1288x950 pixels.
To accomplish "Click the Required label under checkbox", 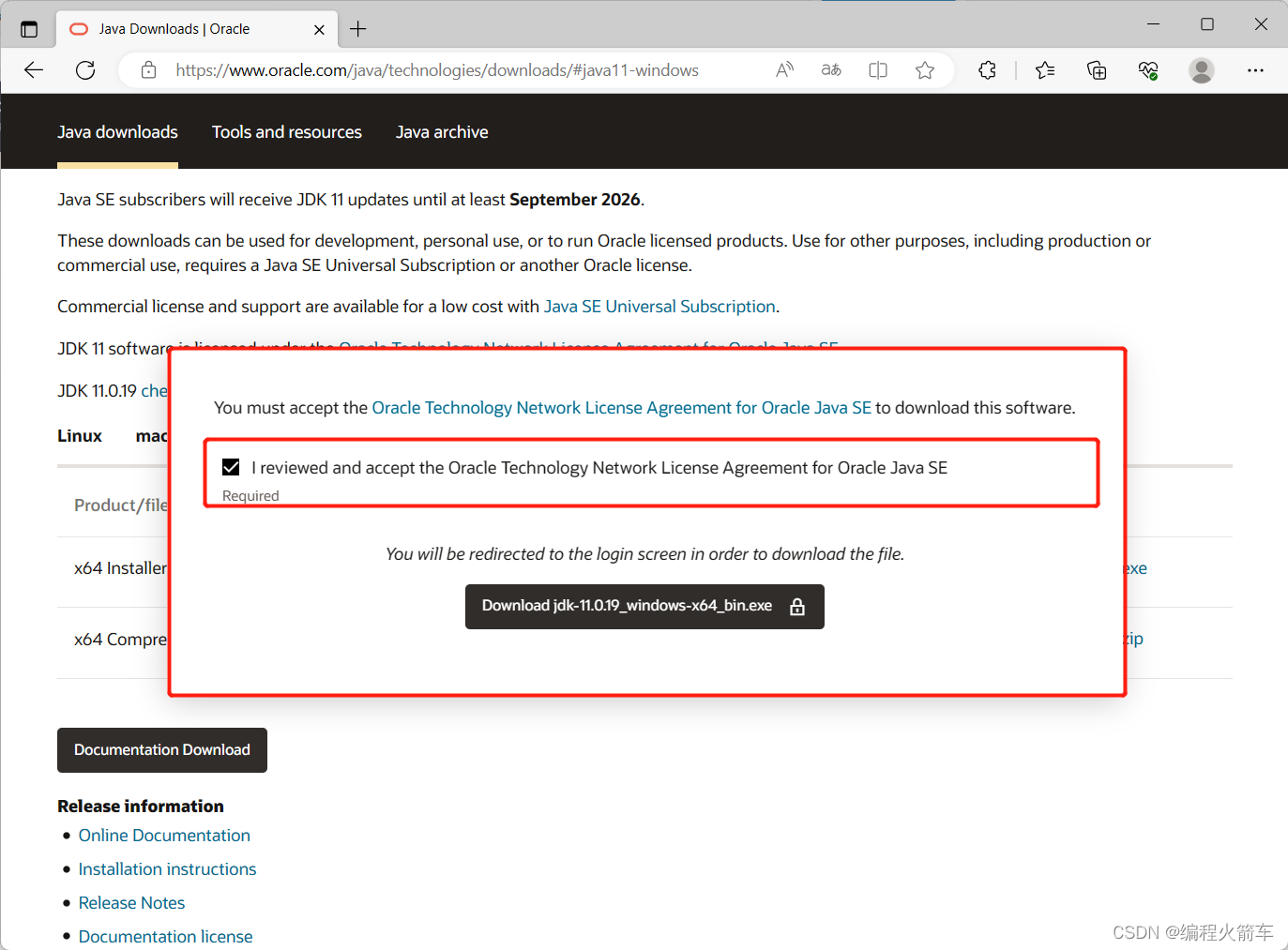I will [x=250, y=496].
